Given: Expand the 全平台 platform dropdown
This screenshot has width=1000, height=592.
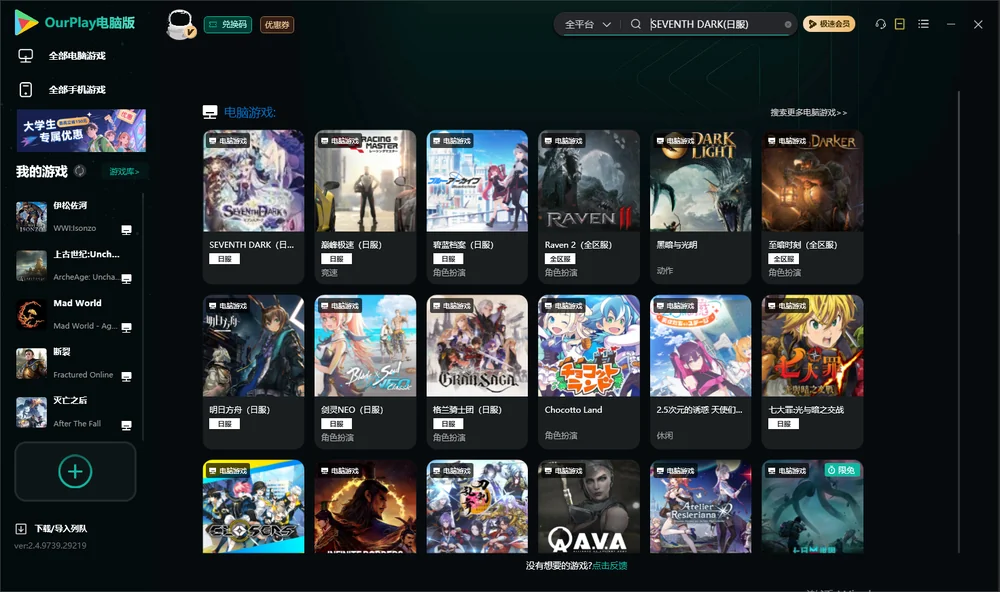Looking at the screenshot, I should (x=587, y=24).
